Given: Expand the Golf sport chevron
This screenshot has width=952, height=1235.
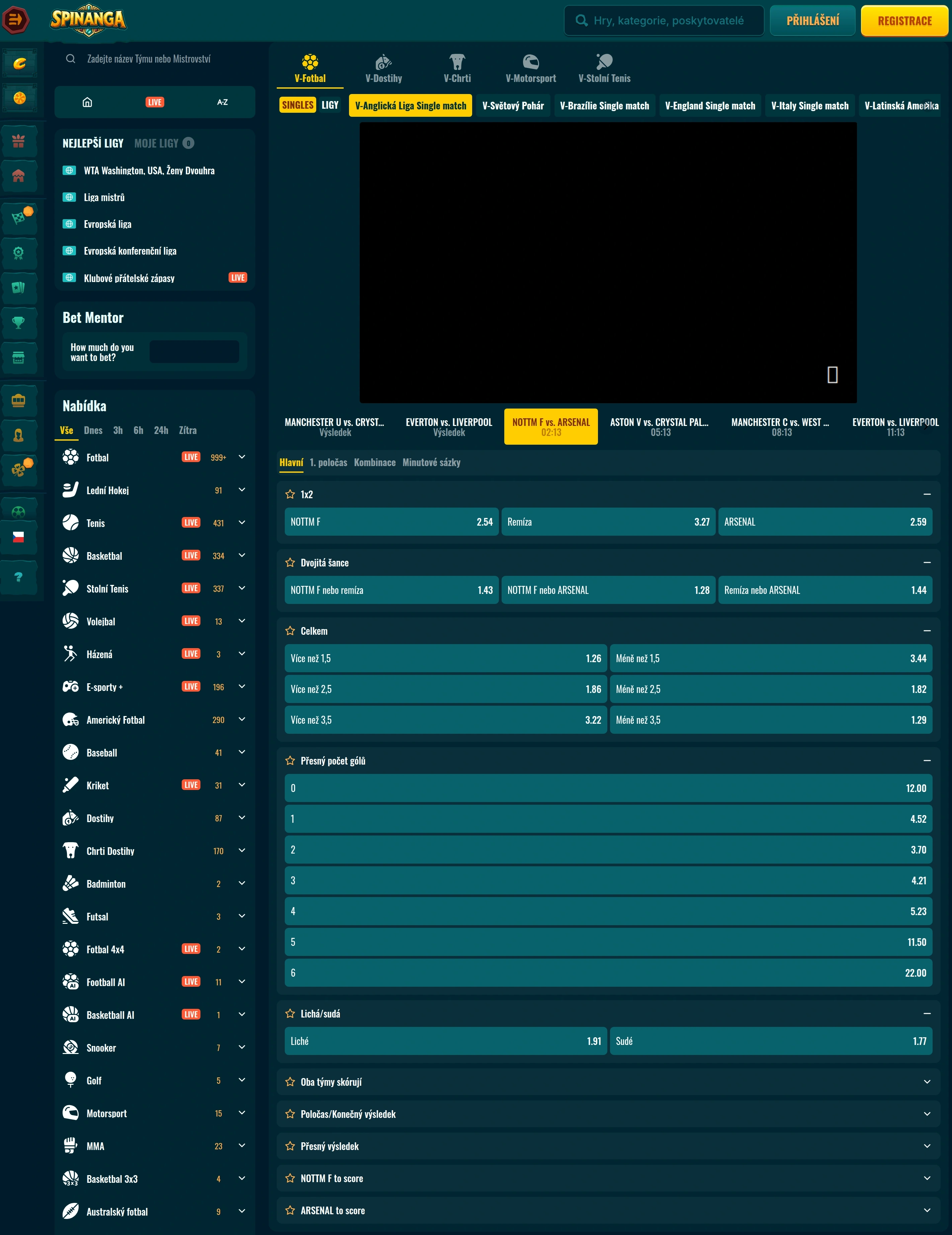Looking at the screenshot, I should (242, 1080).
